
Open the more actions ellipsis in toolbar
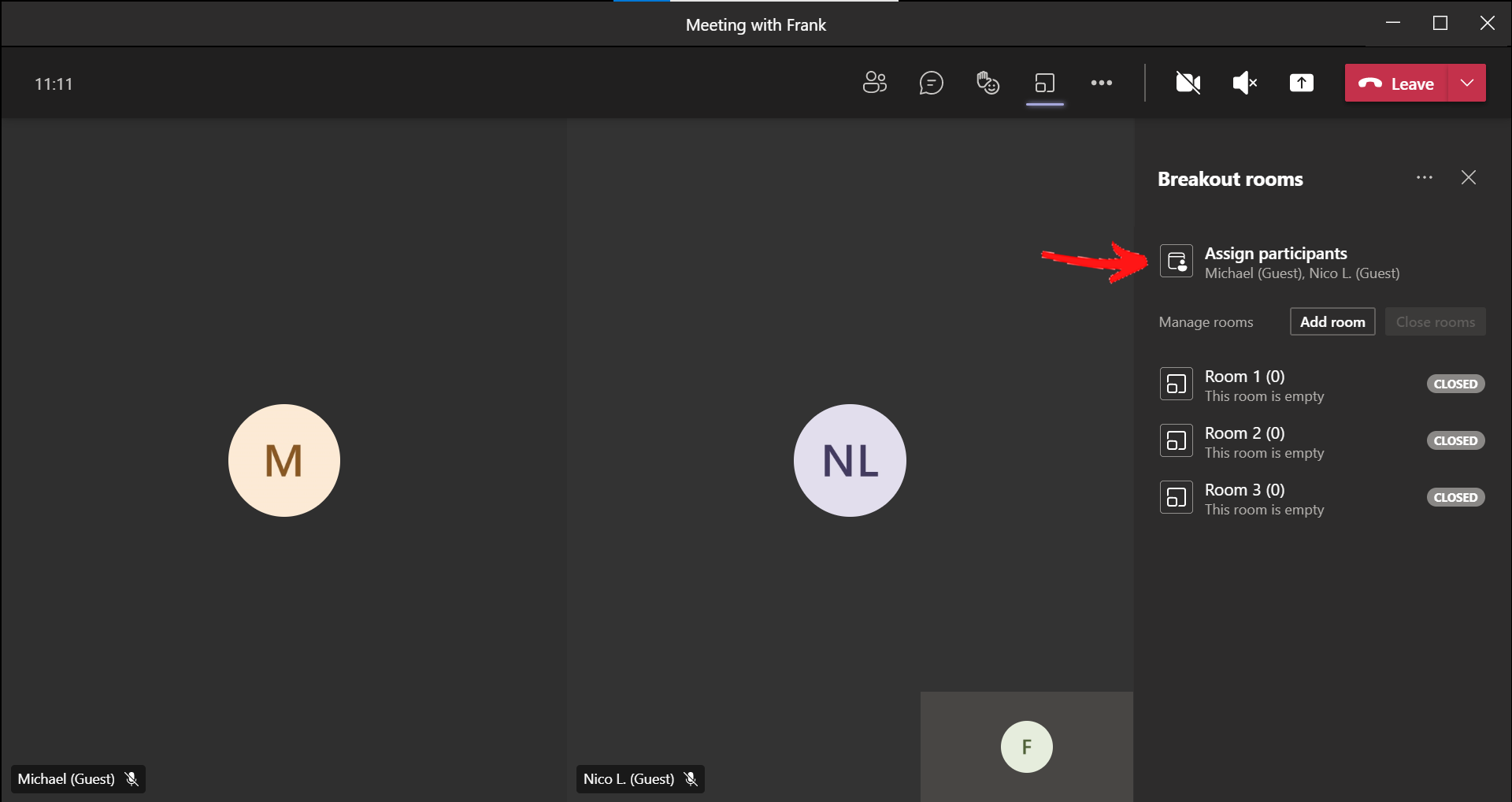1101,83
